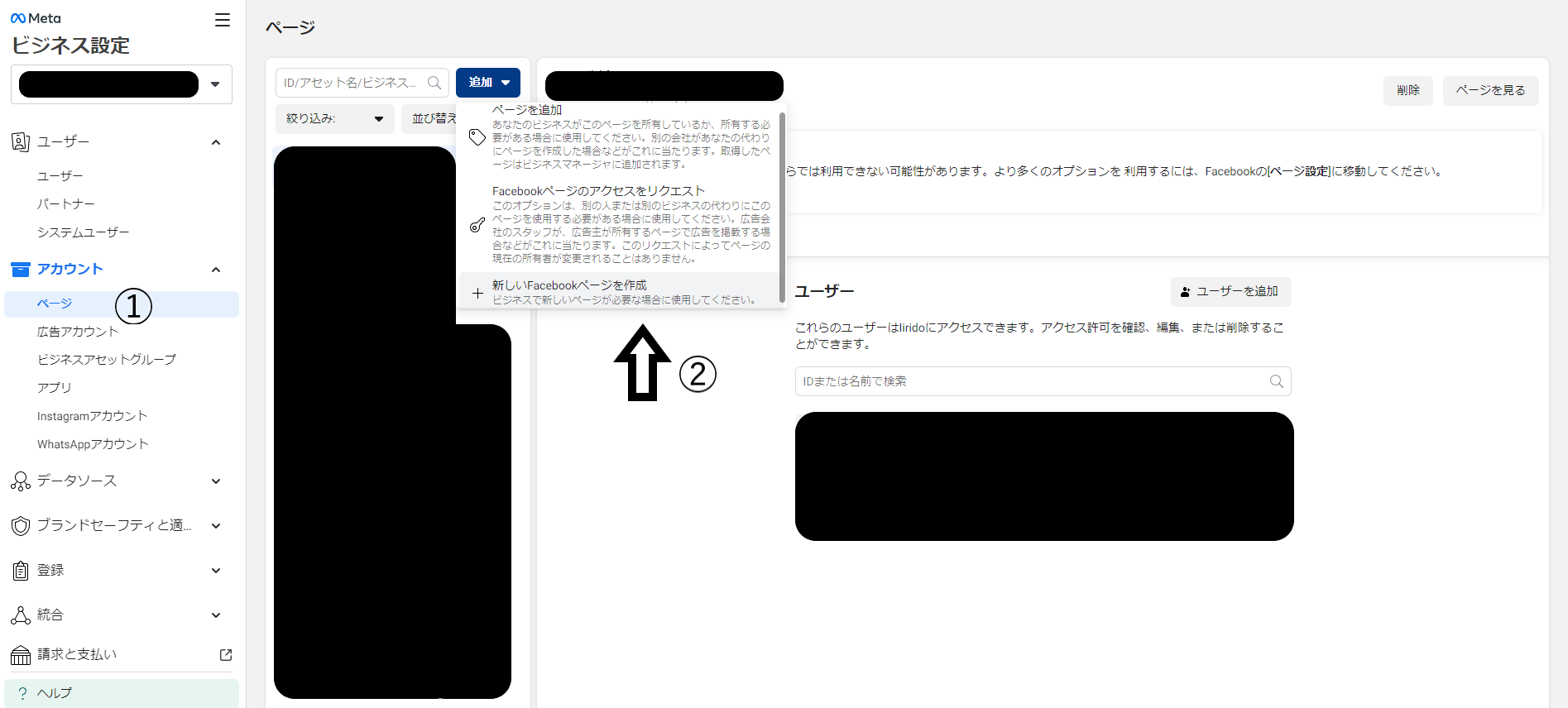Image resolution: width=1568 pixels, height=708 pixels.
Task: Click the ページを見る button
Action: coord(1491,91)
